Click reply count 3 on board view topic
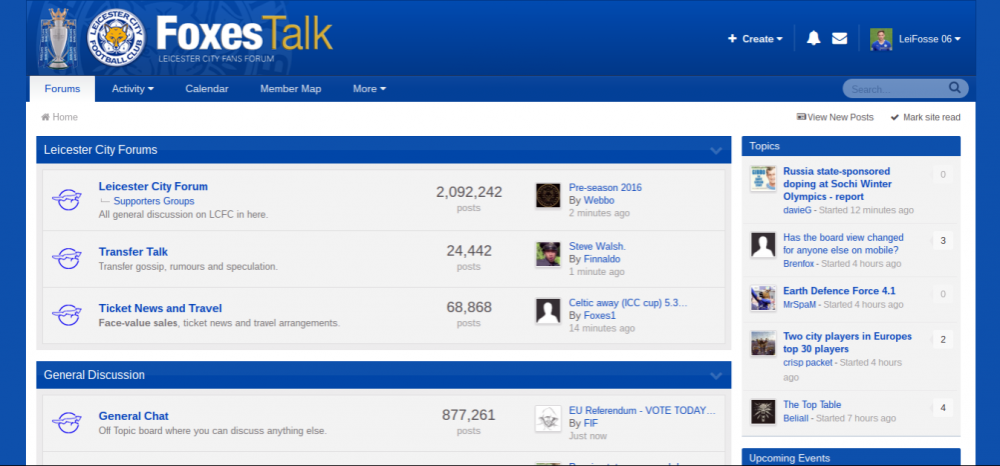The image size is (1000, 466). point(943,241)
